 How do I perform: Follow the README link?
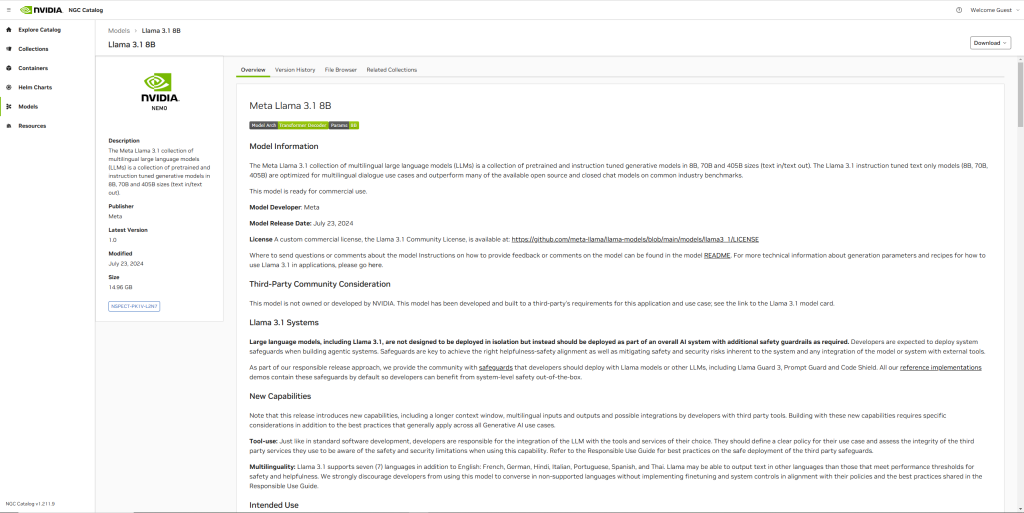[x=717, y=256]
